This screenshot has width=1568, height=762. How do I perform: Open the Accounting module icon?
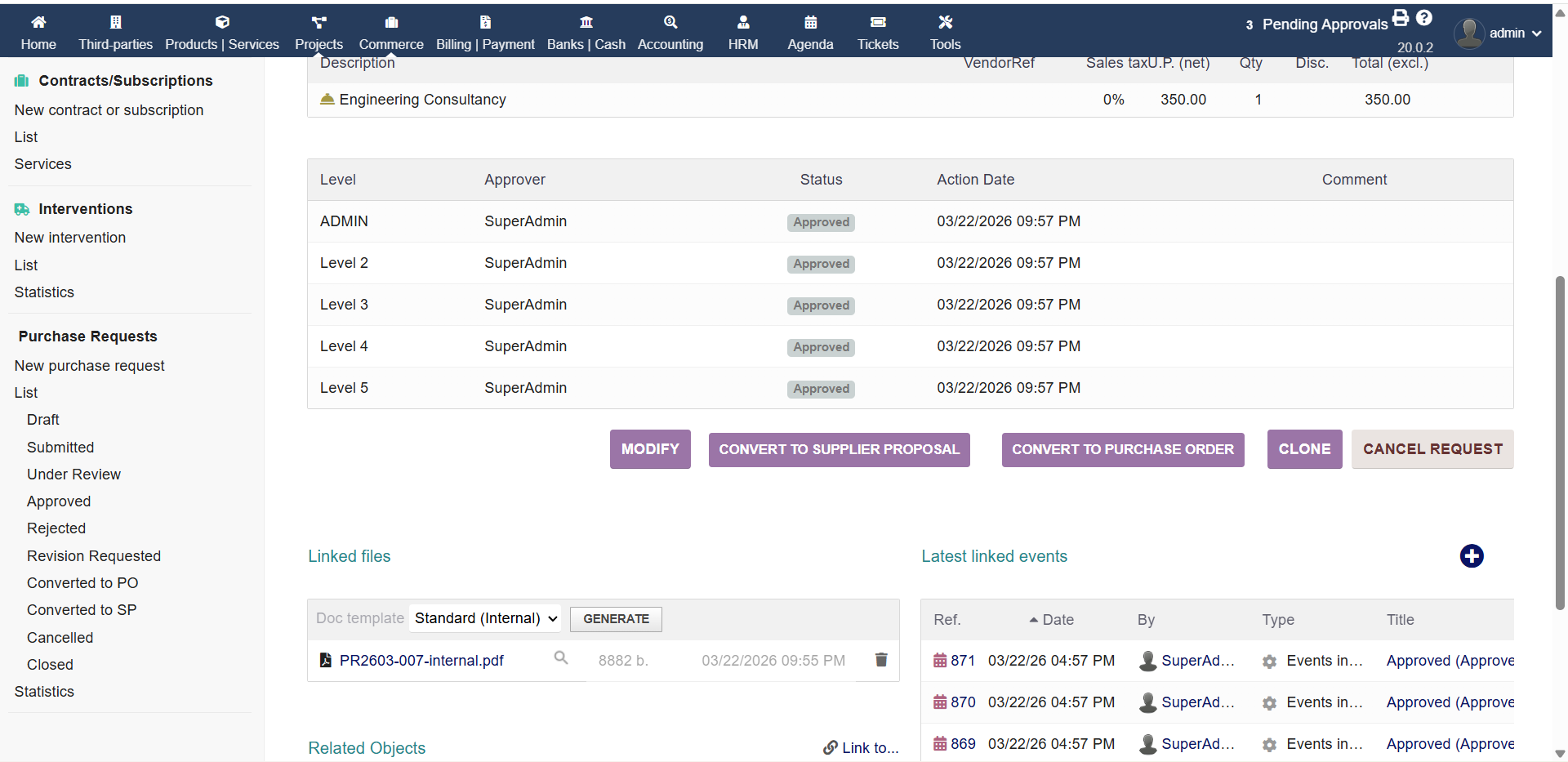click(670, 22)
